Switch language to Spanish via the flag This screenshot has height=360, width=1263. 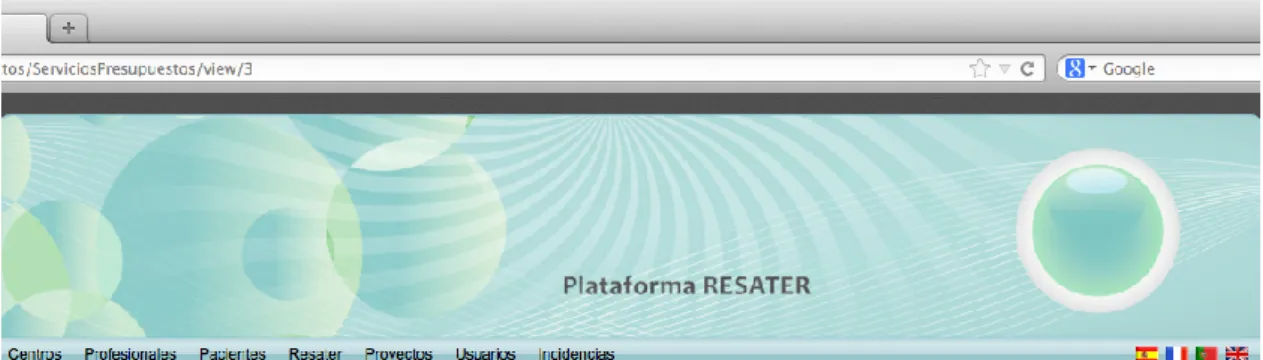click(1147, 353)
